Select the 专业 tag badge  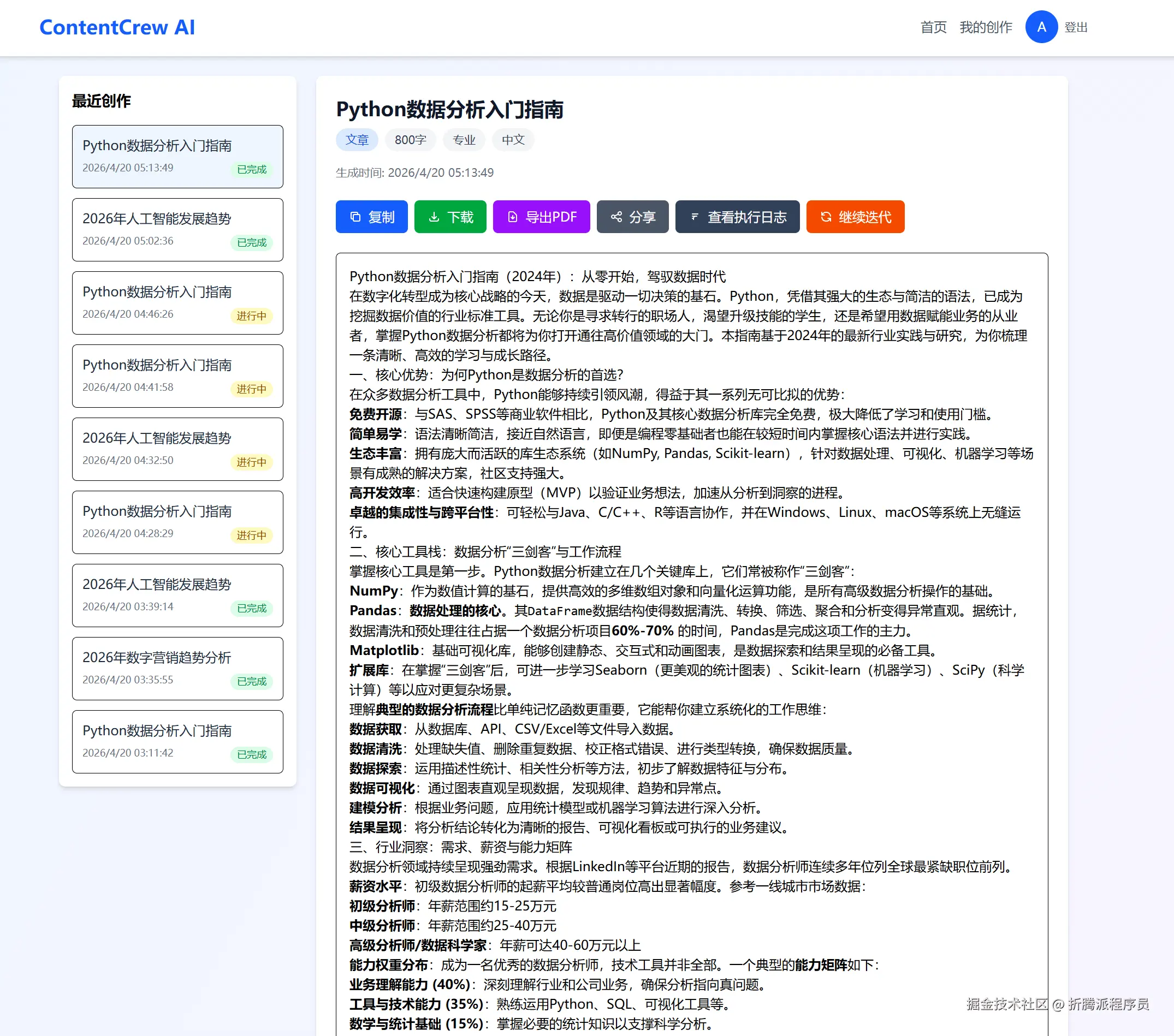click(x=464, y=140)
